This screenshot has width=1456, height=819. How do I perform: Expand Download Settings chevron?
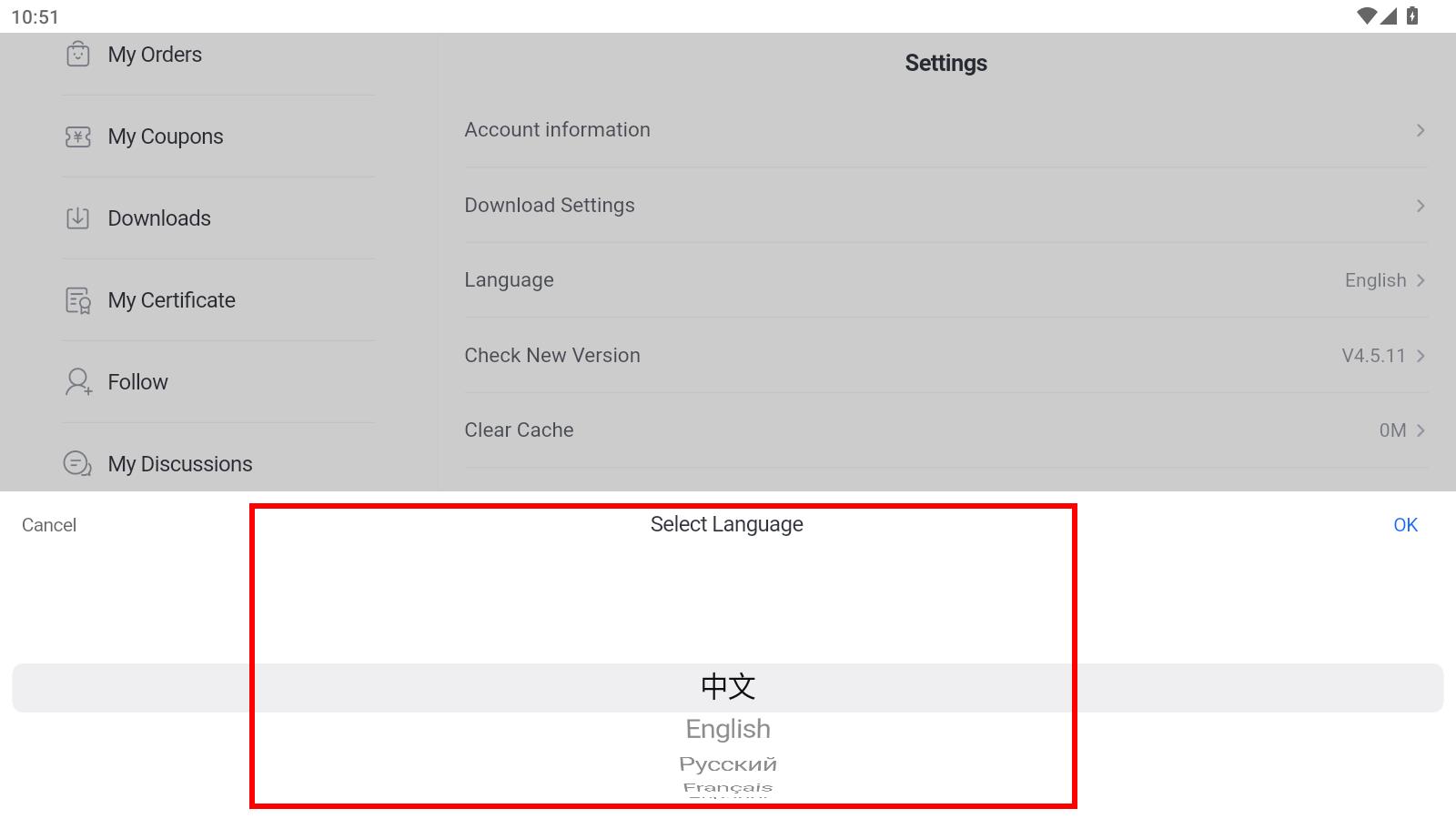(x=1420, y=206)
